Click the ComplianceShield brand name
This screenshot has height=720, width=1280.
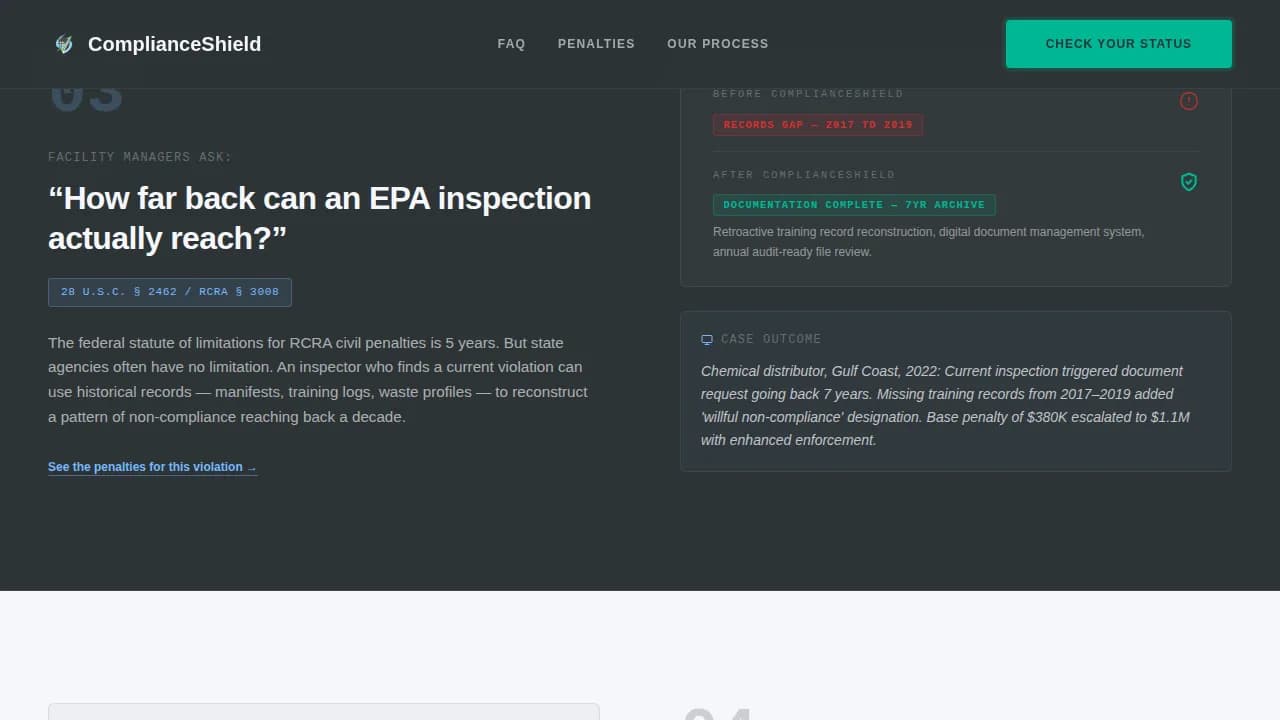(x=174, y=44)
